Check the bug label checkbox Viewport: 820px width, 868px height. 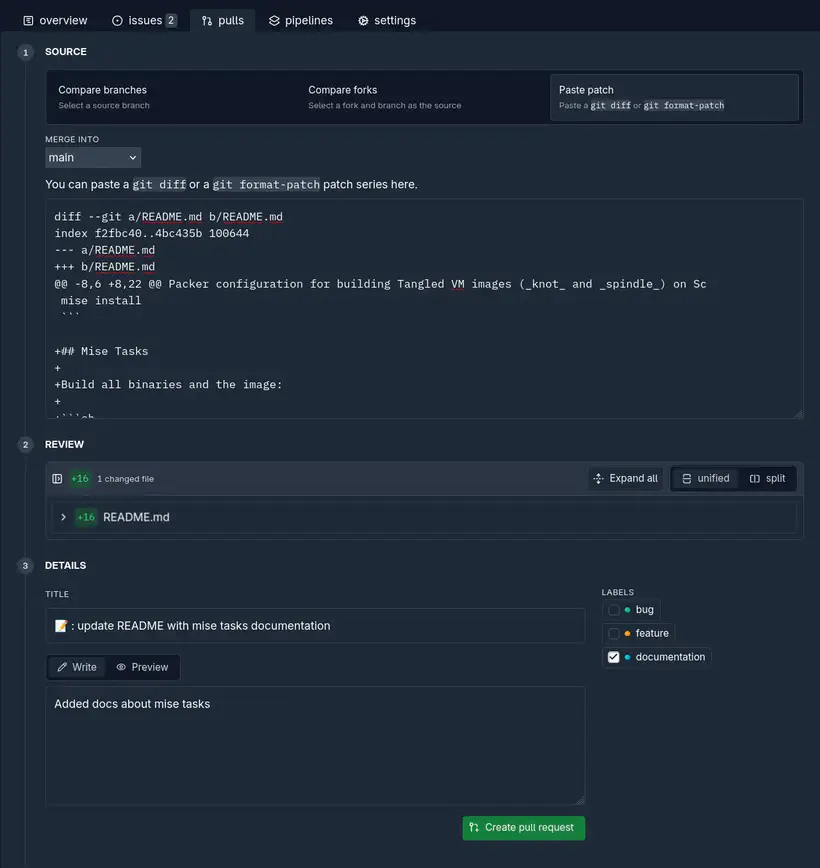(613, 610)
